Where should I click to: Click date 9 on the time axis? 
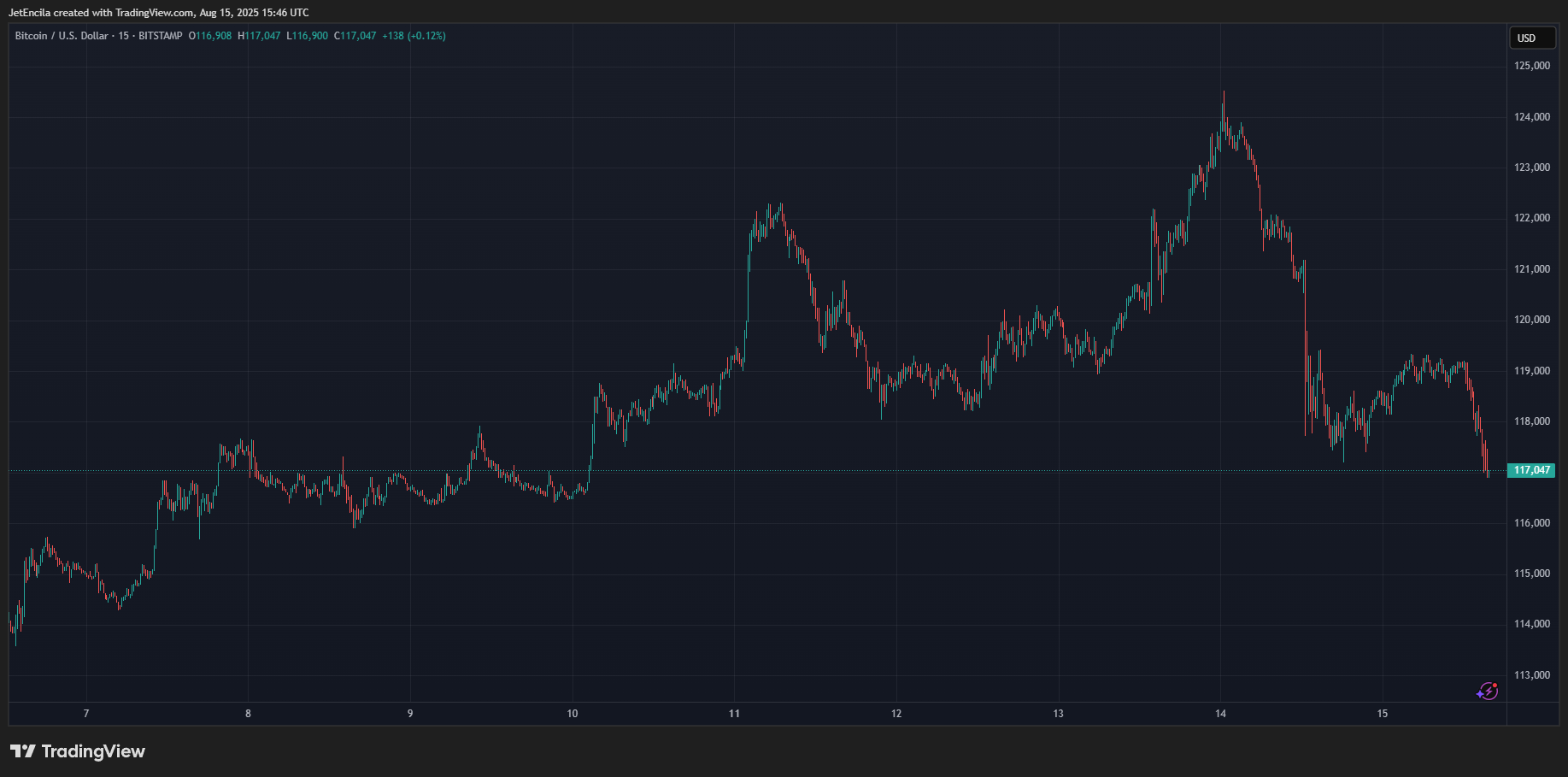tap(410, 714)
